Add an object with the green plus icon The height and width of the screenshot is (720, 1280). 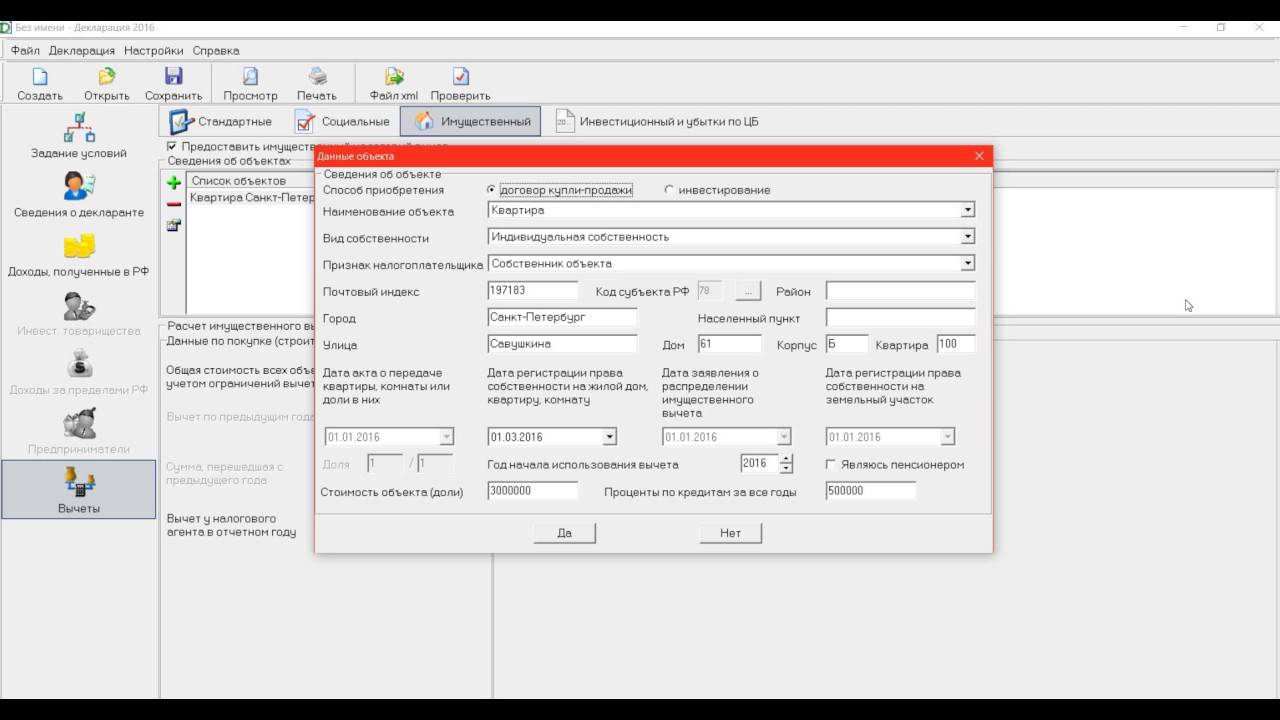click(174, 183)
